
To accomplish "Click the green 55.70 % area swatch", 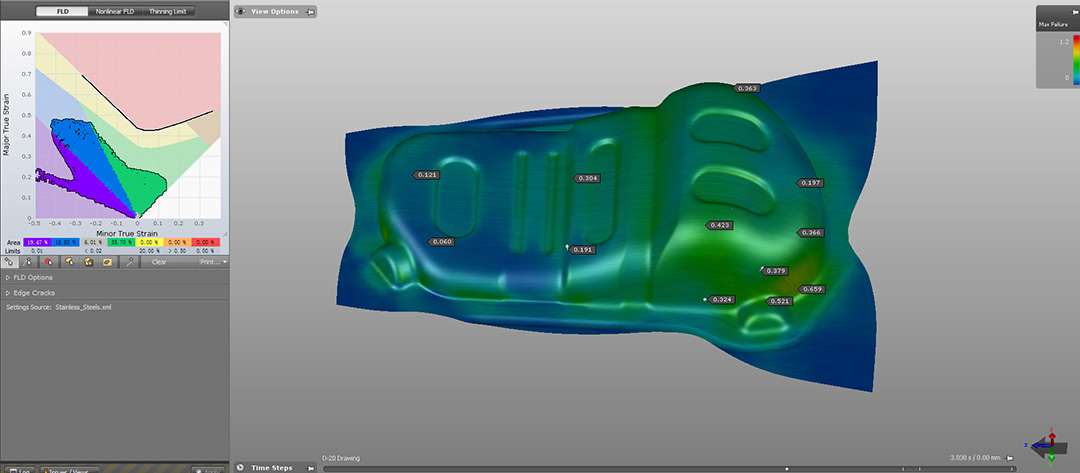I will click(121, 242).
